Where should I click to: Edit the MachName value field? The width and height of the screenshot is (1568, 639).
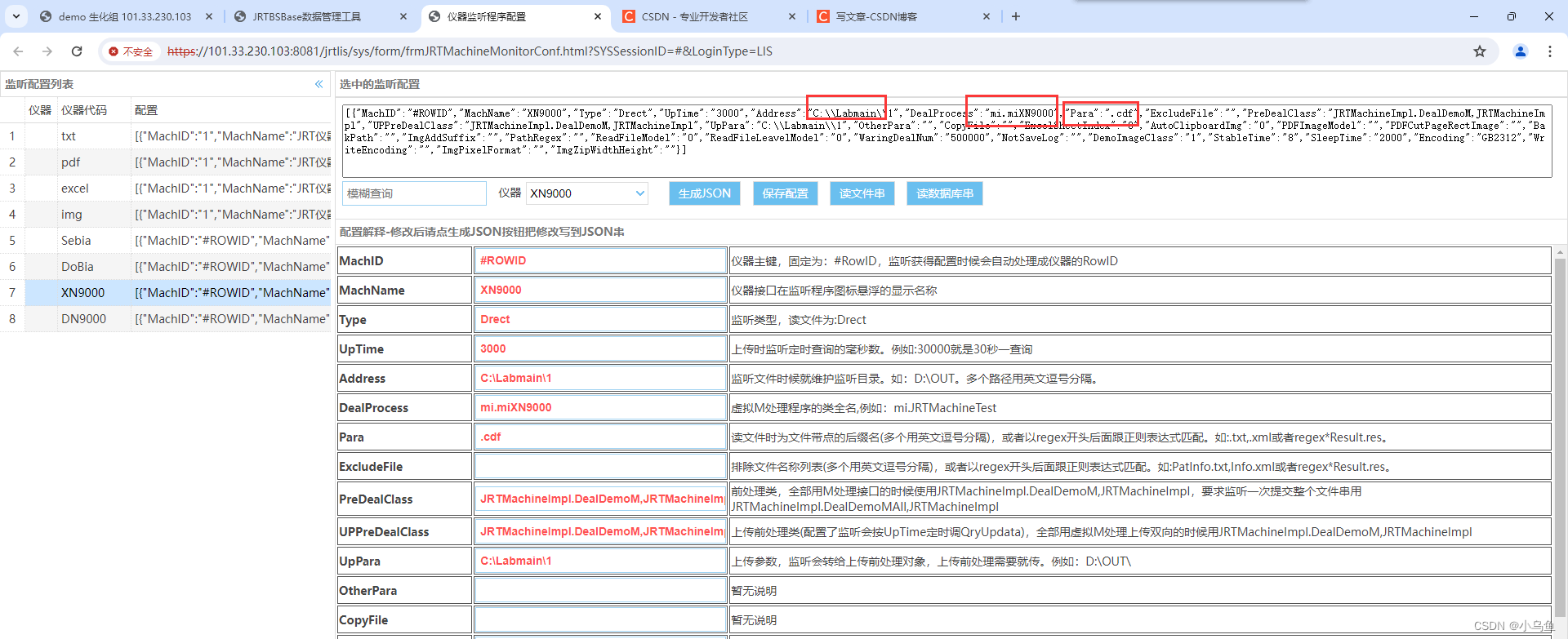600,290
